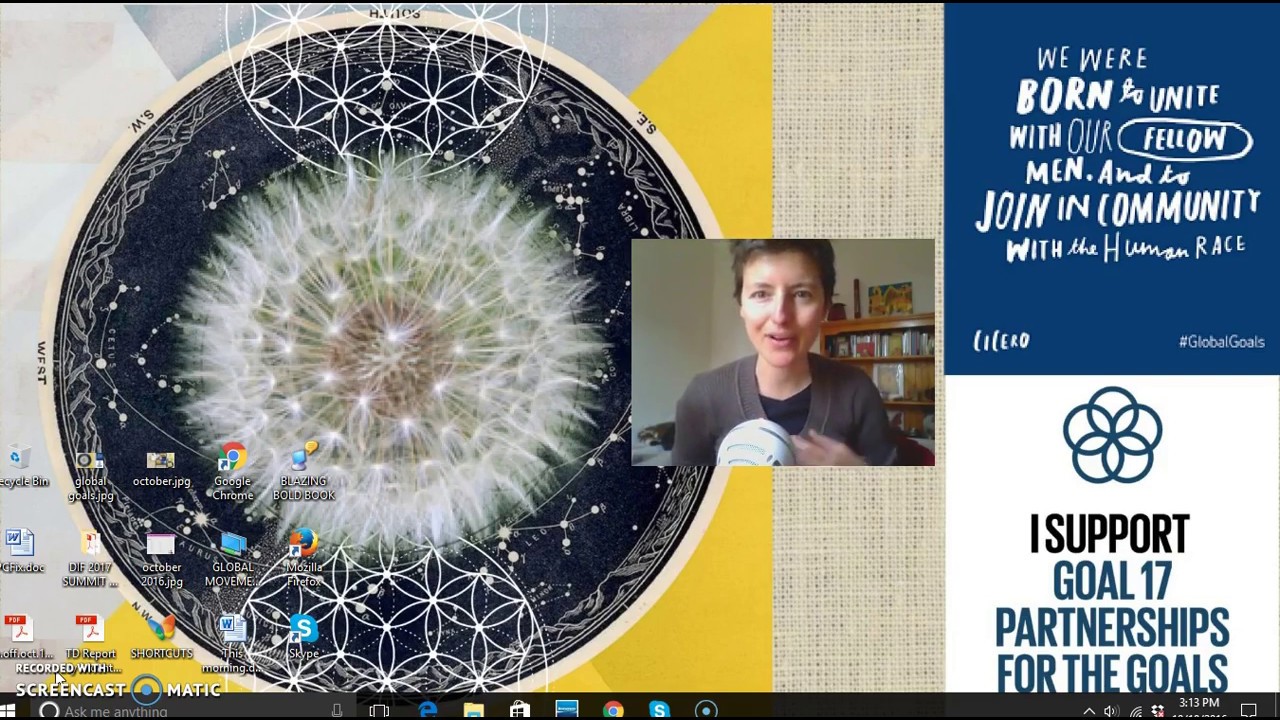Open the volume control tray icon

[x=1111, y=711]
